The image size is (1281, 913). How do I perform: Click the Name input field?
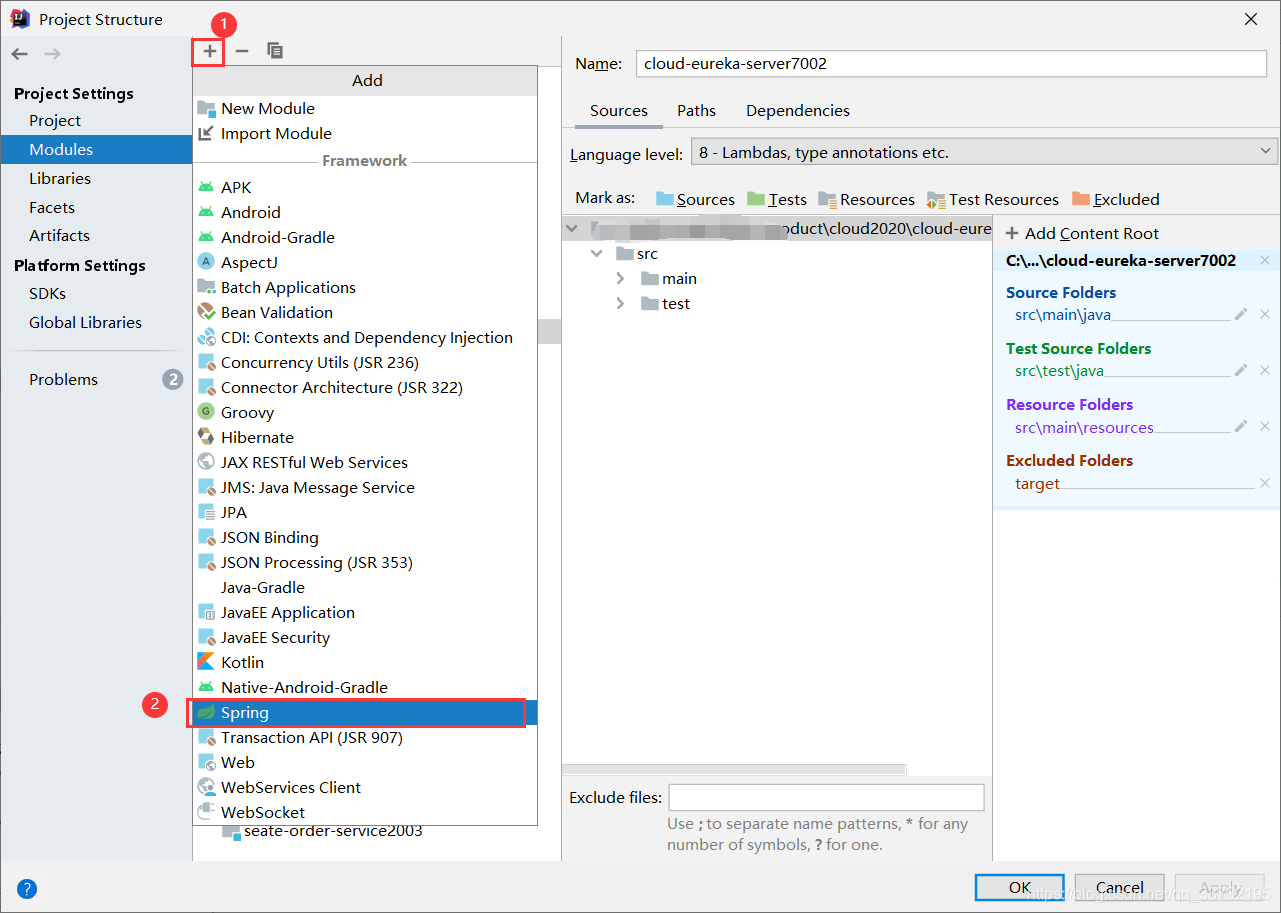point(951,63)
